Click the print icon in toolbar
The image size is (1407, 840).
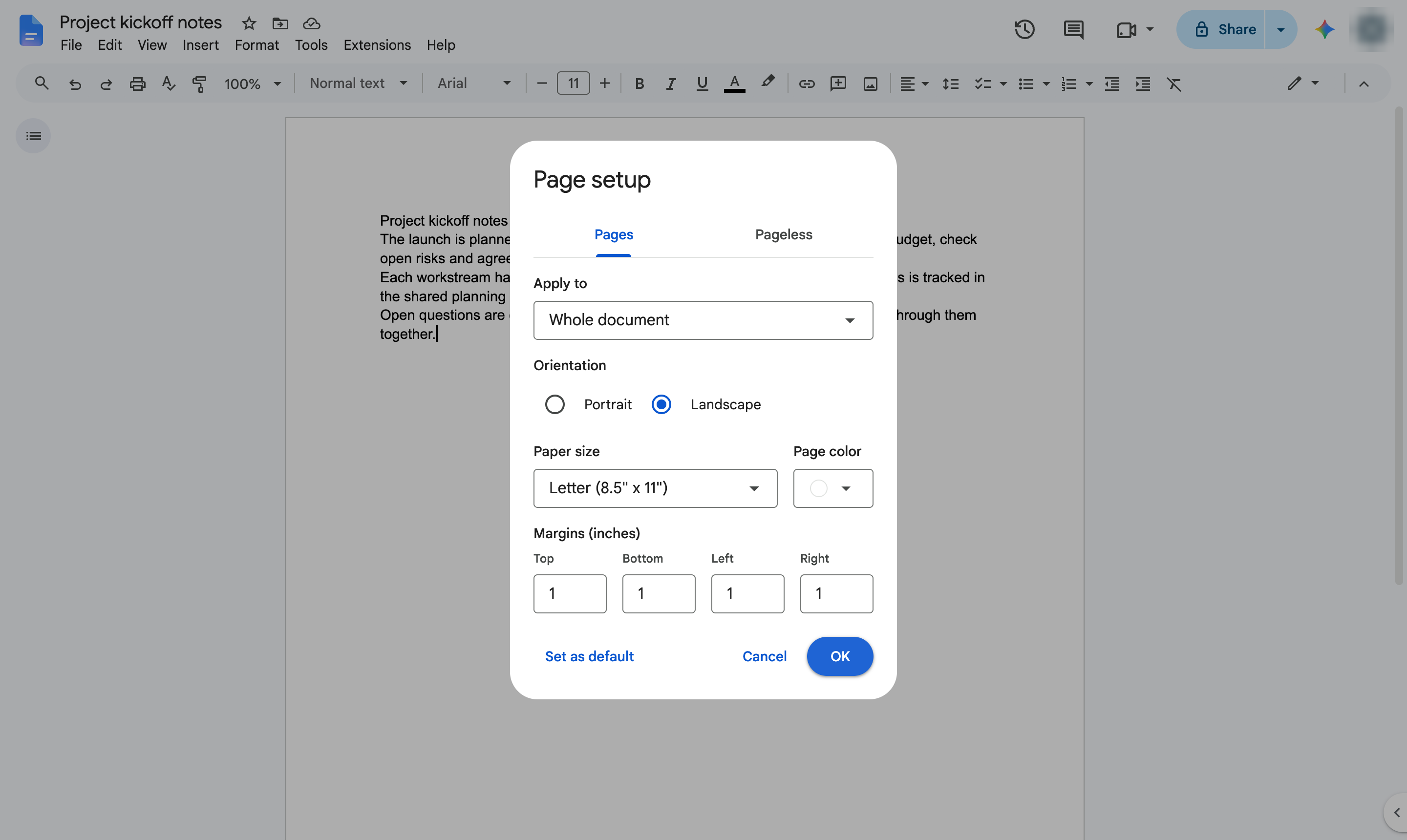(x=138, y=84)
